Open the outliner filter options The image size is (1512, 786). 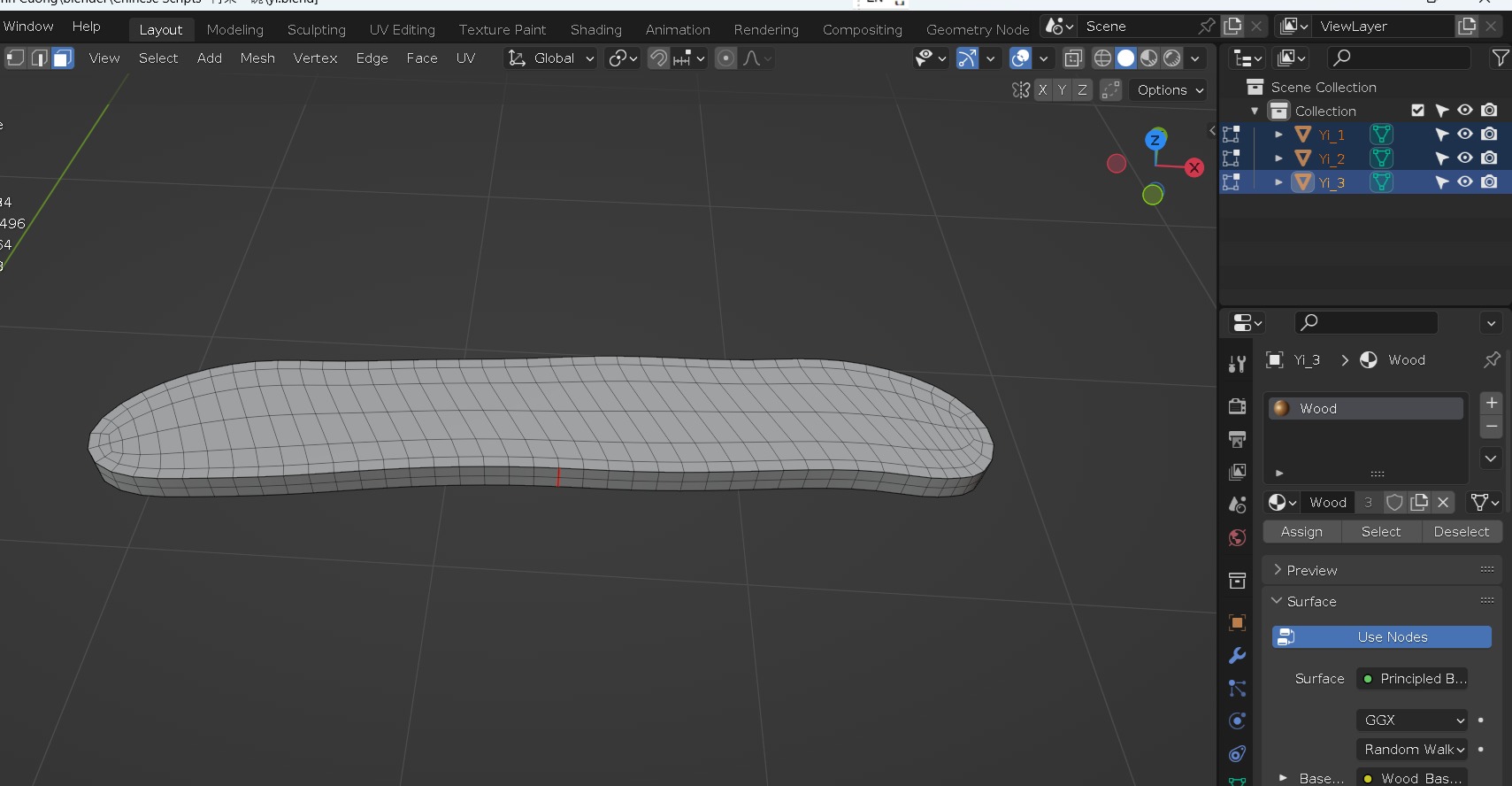tap(1501, 58)
